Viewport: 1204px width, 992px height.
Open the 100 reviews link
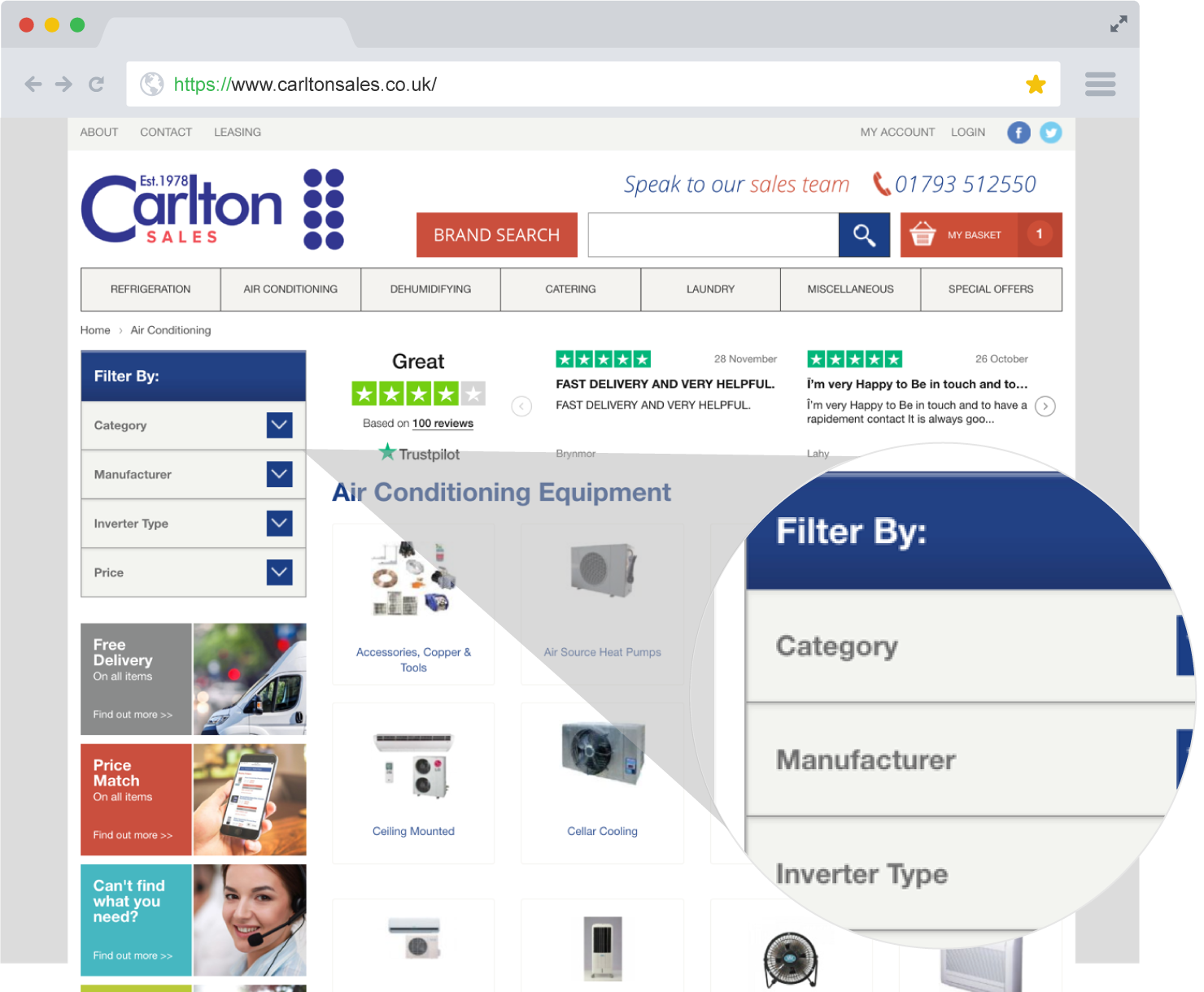coord(443,424)
